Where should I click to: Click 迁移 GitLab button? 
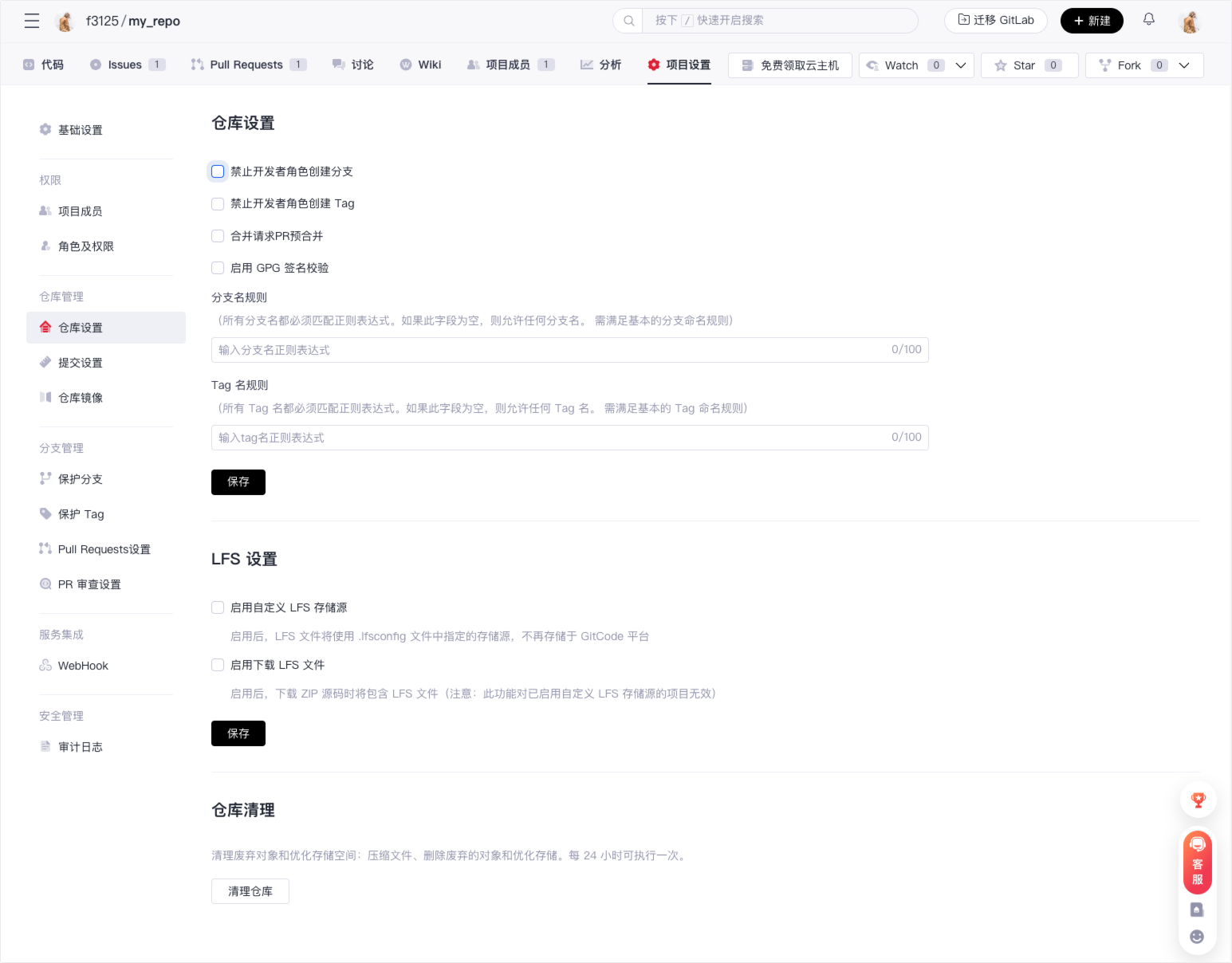pyautogui.click(x=995, y=21)
